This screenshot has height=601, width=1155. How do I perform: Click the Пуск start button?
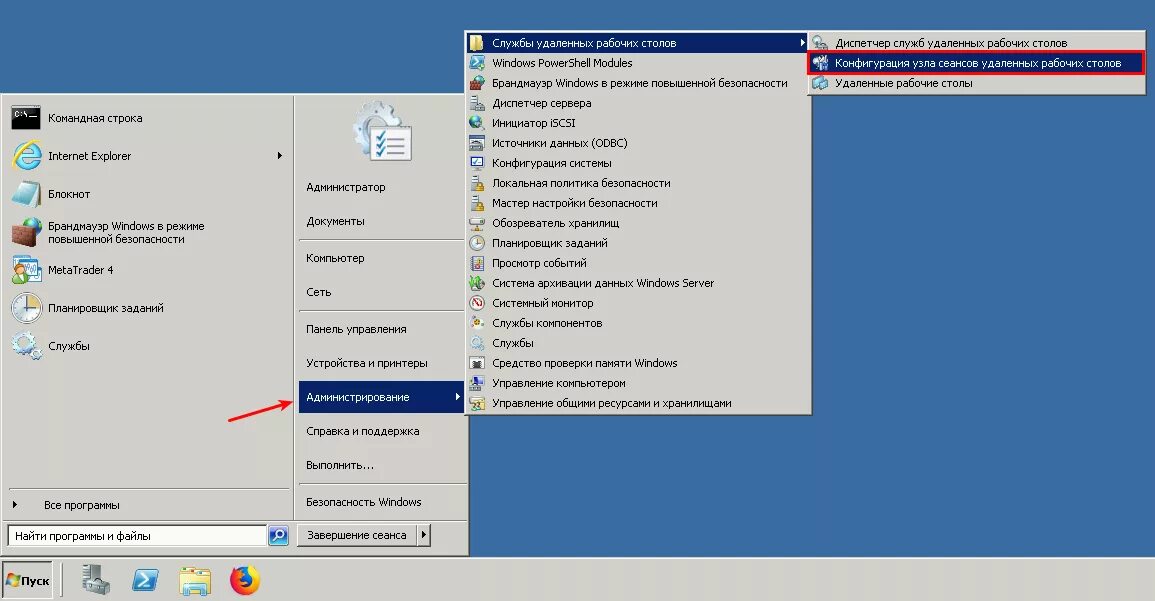tap(27, 580)
